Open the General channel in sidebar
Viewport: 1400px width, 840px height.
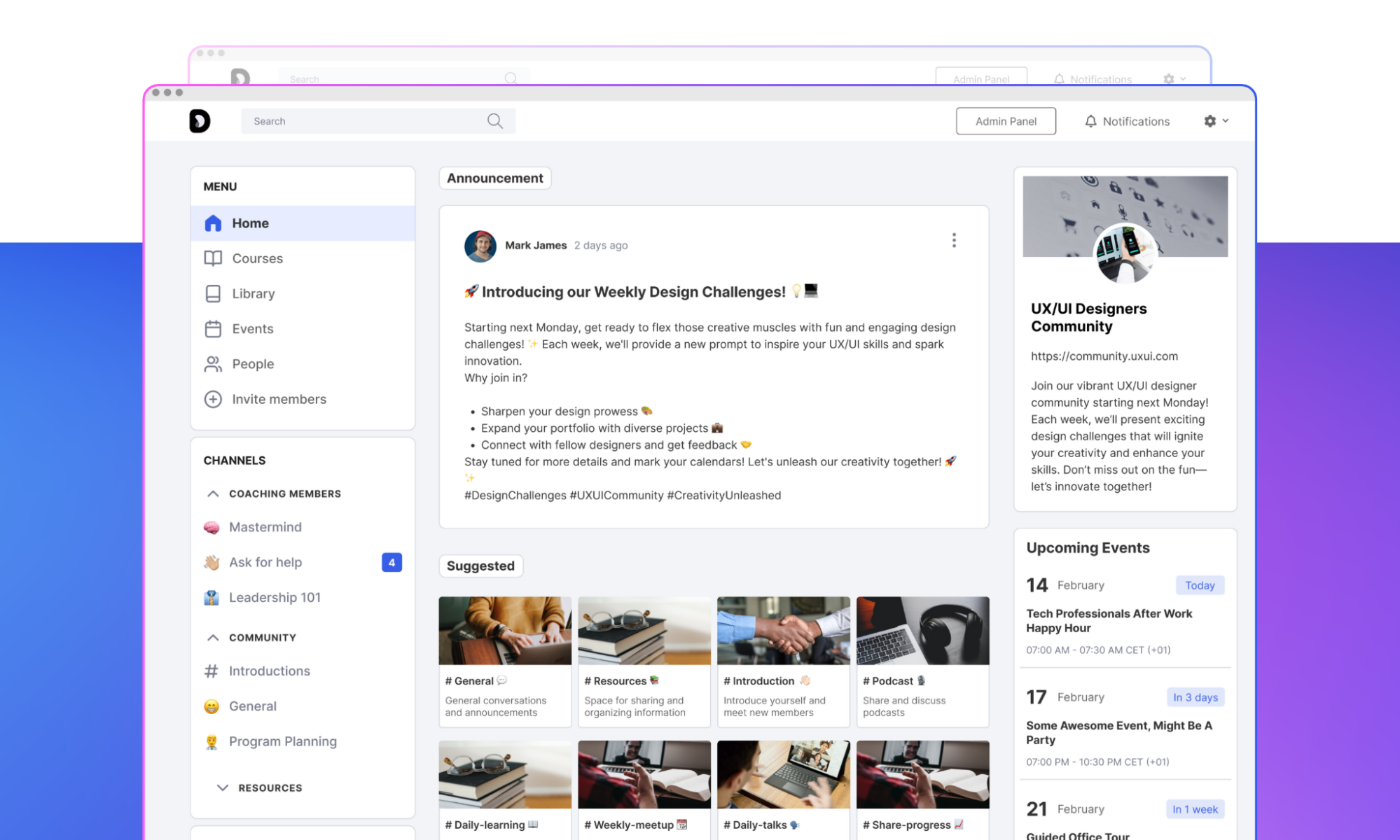click(253, 706)
